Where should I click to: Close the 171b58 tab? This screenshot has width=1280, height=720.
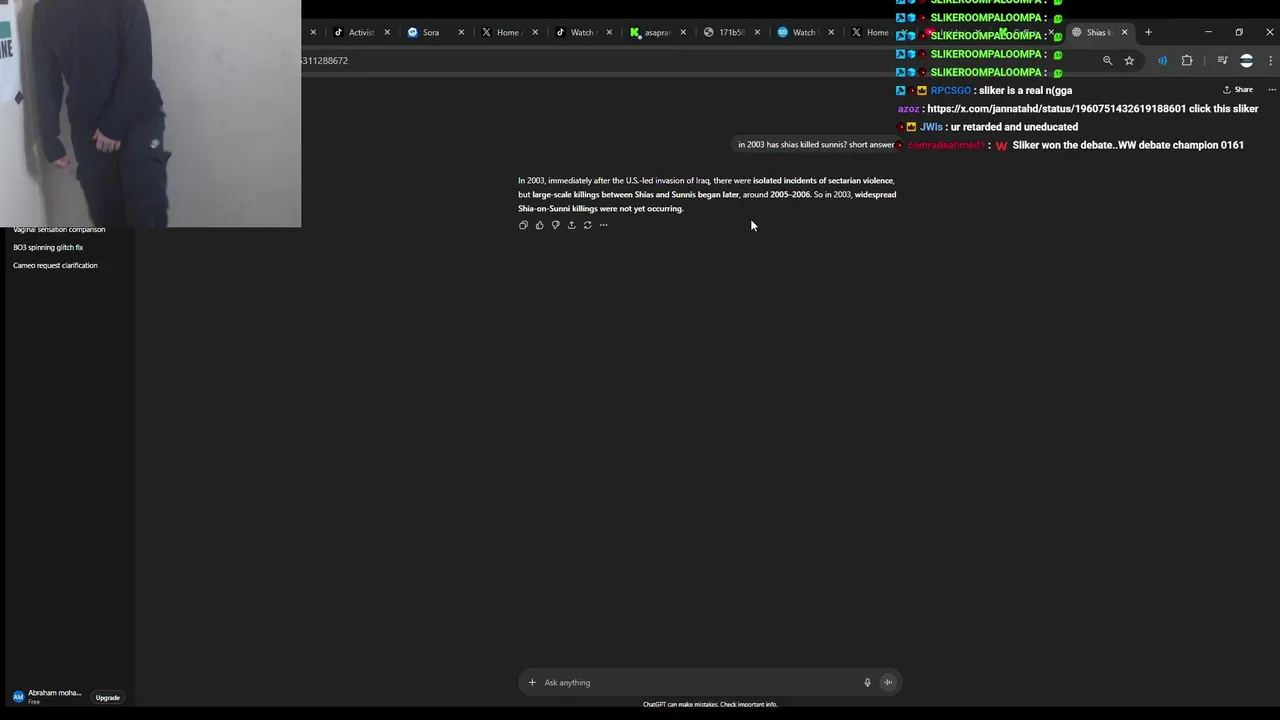click(x=757, y=32)
